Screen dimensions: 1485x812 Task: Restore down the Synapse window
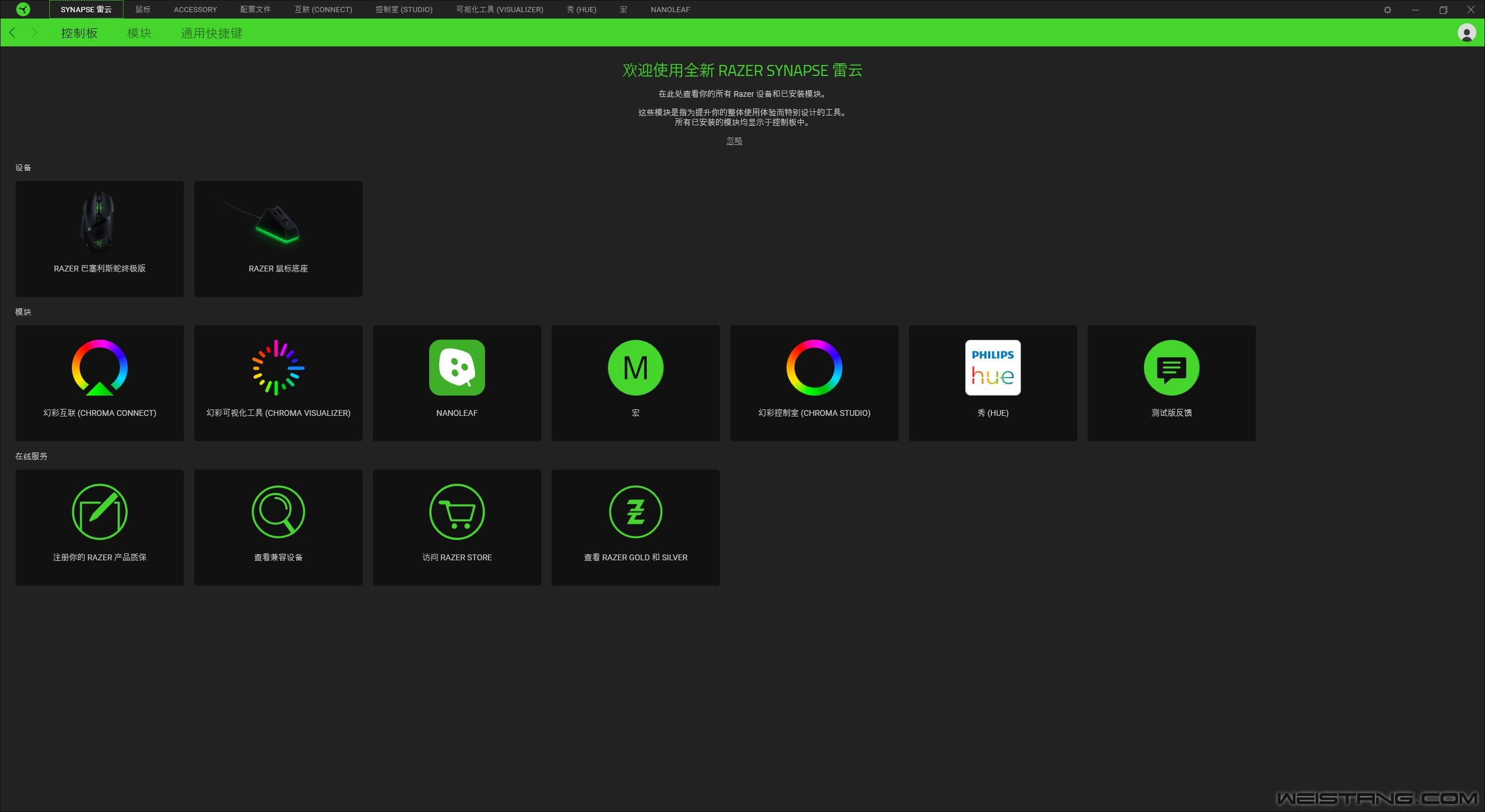pos(1443,10)
